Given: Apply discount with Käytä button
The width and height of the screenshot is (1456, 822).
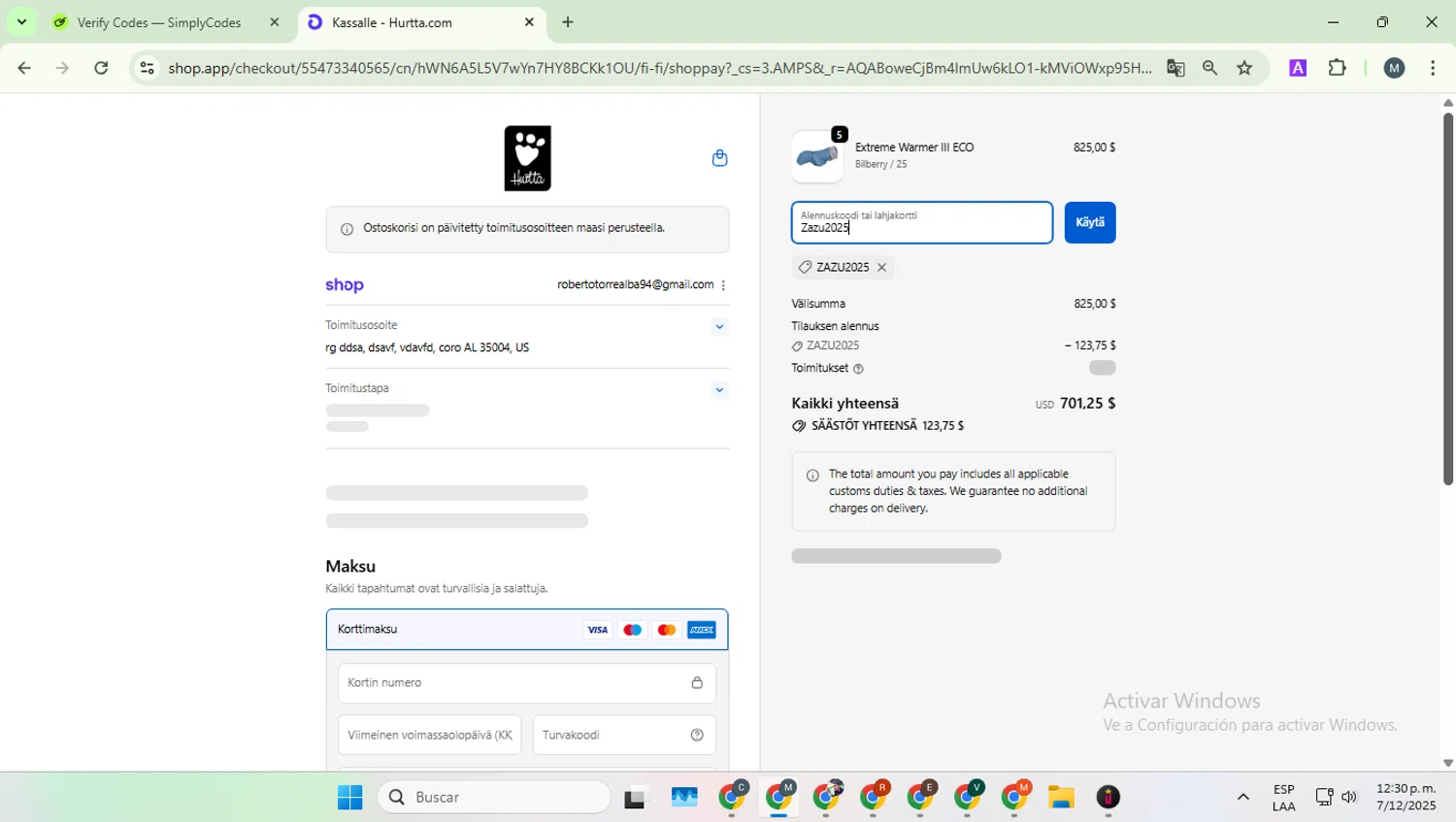Looking at the screenshot, I should [1090, 222].
